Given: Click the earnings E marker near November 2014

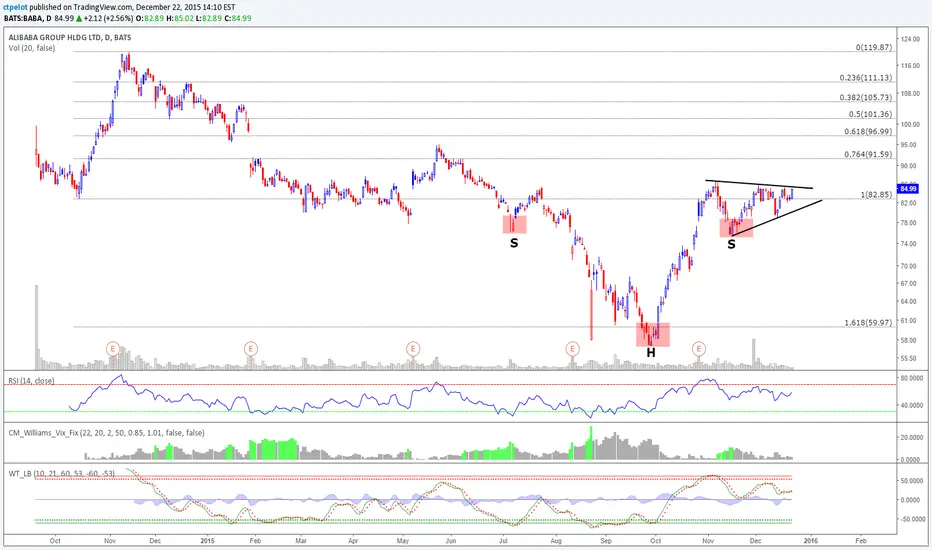Looking at the screenshot, I should pos(113,348).
